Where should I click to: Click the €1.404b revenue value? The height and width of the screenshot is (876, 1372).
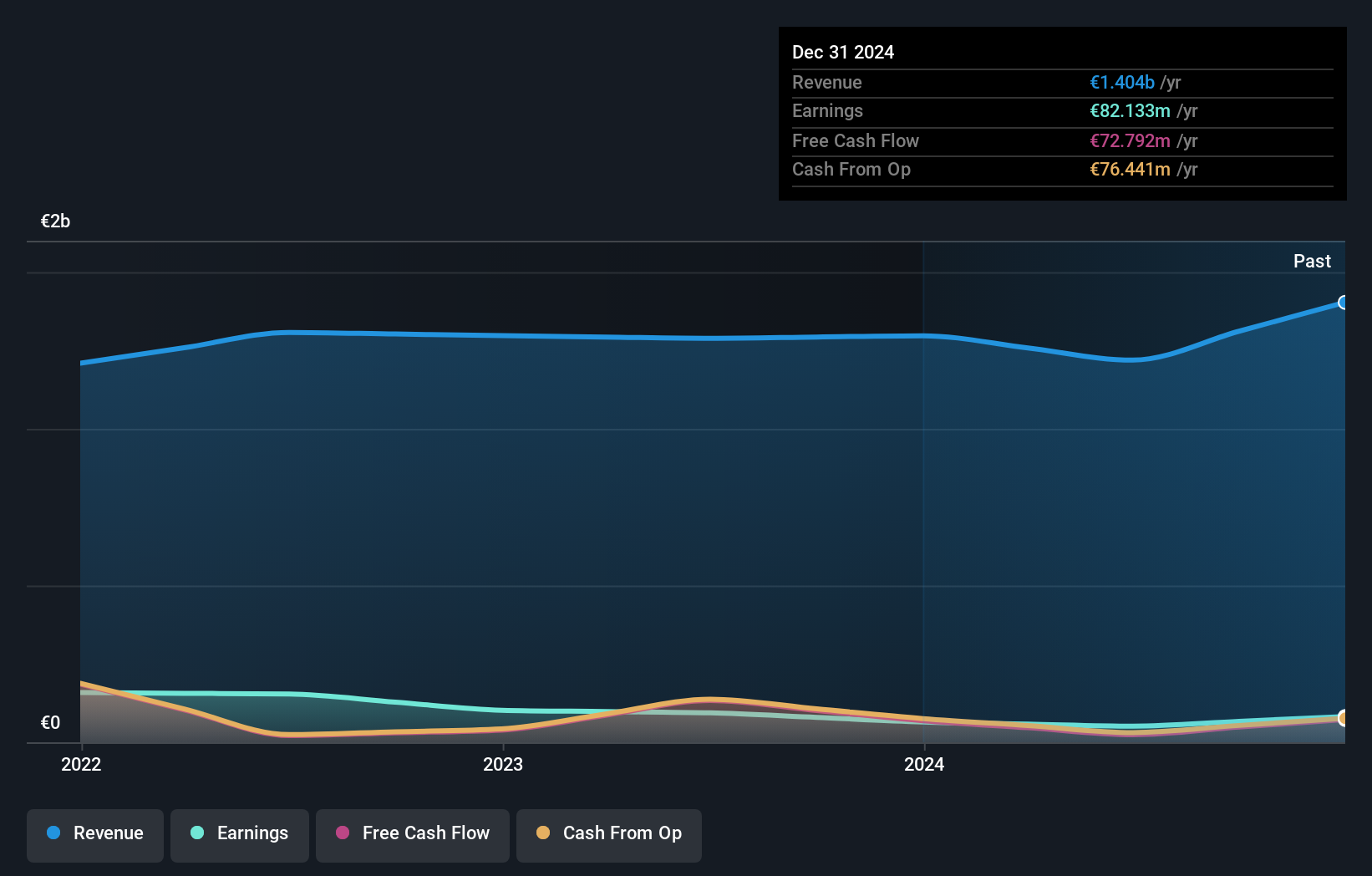(1122, 82)
